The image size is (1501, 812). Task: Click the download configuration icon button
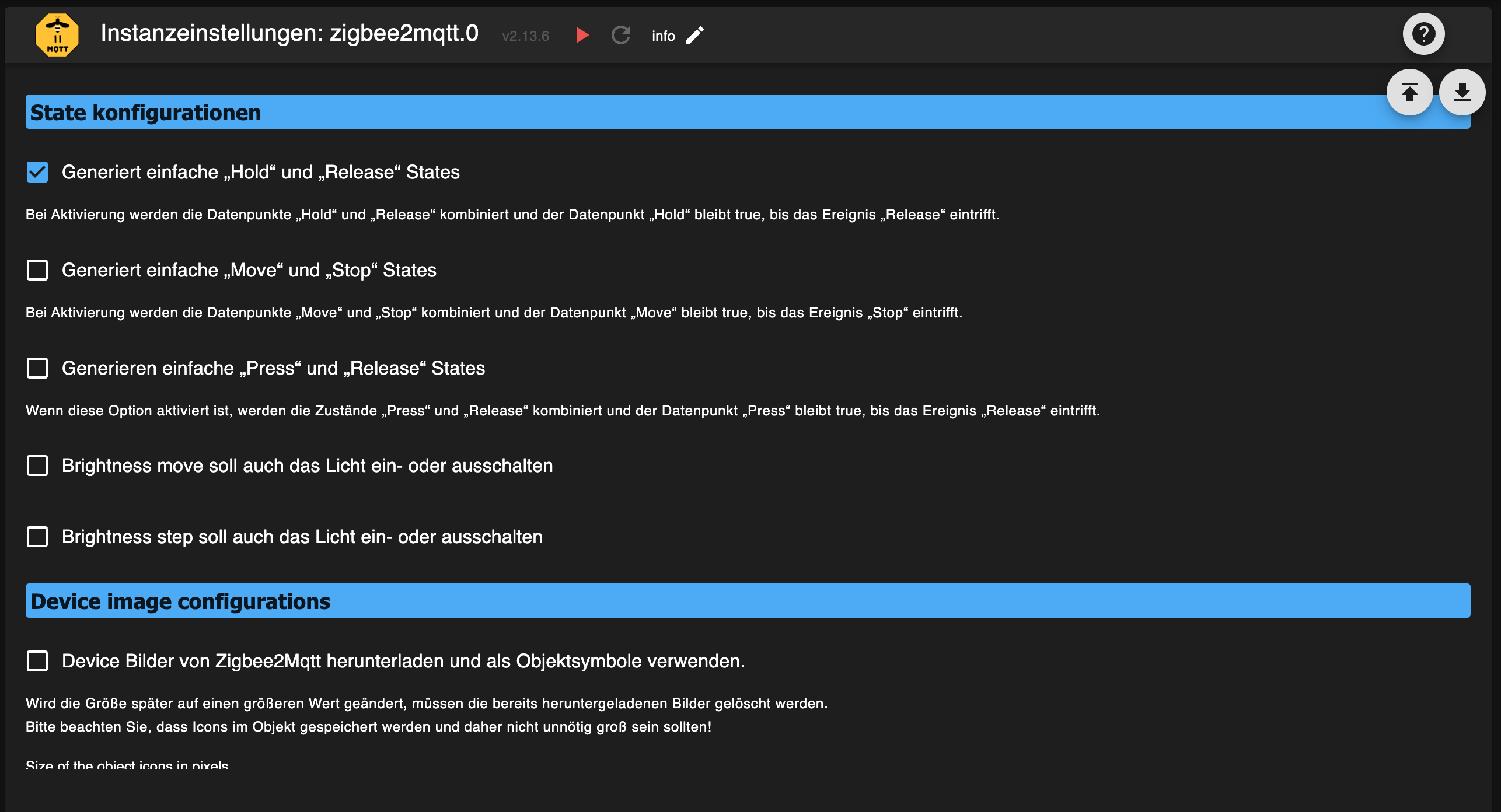click(1462, 92)
